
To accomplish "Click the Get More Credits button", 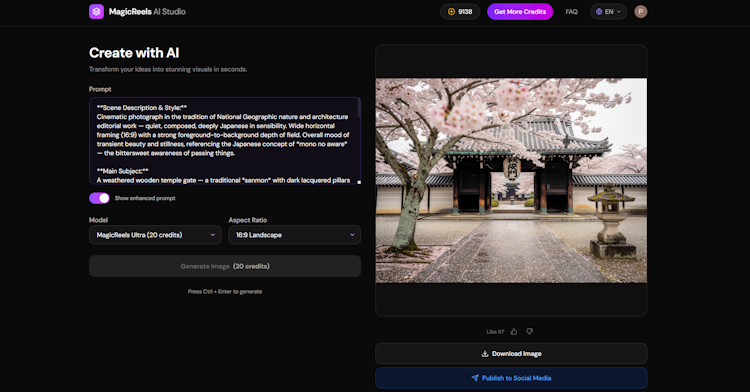I will click(x=520, y=11).
